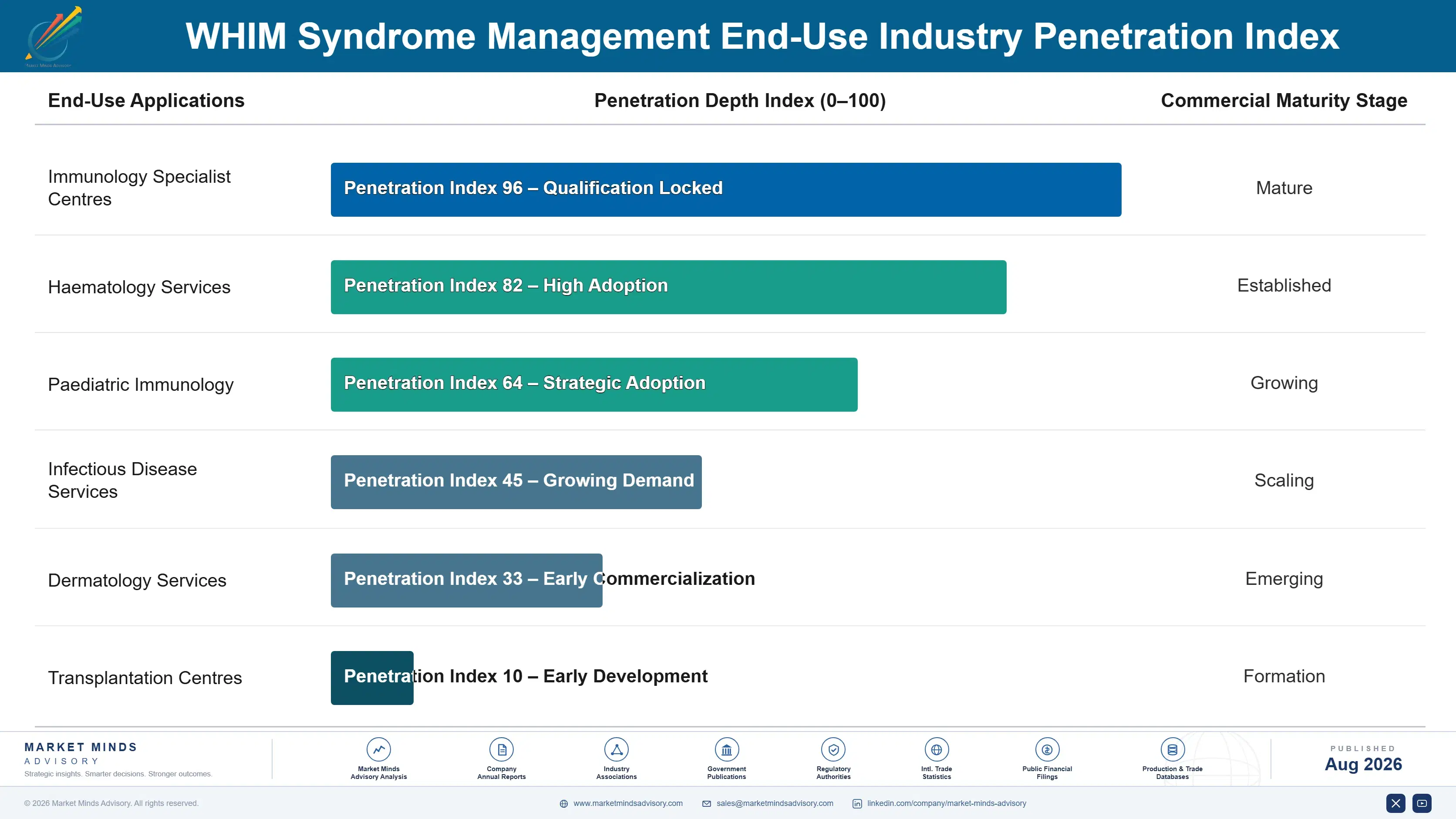This screenshot has width=1456, height=819.
Task: Click the Government Publications icon
Action: tap(726, 749)
